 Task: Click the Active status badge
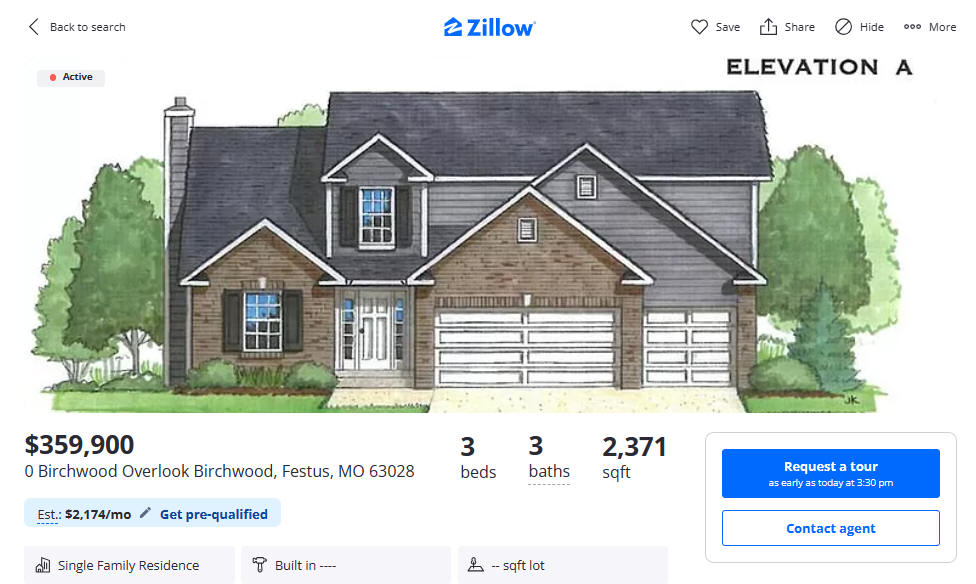pyautogui.click(x=71, y=77)
